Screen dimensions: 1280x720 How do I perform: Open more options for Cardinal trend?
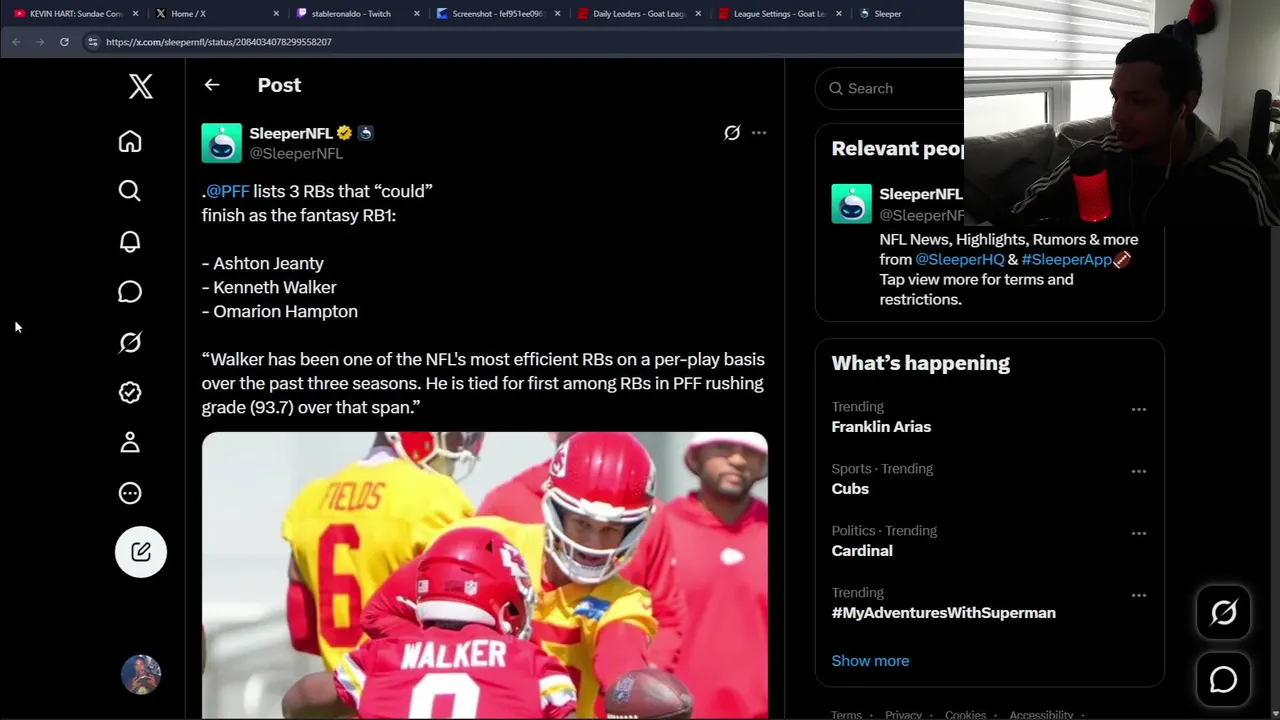pyautogui.click(x=1138, y=533)
